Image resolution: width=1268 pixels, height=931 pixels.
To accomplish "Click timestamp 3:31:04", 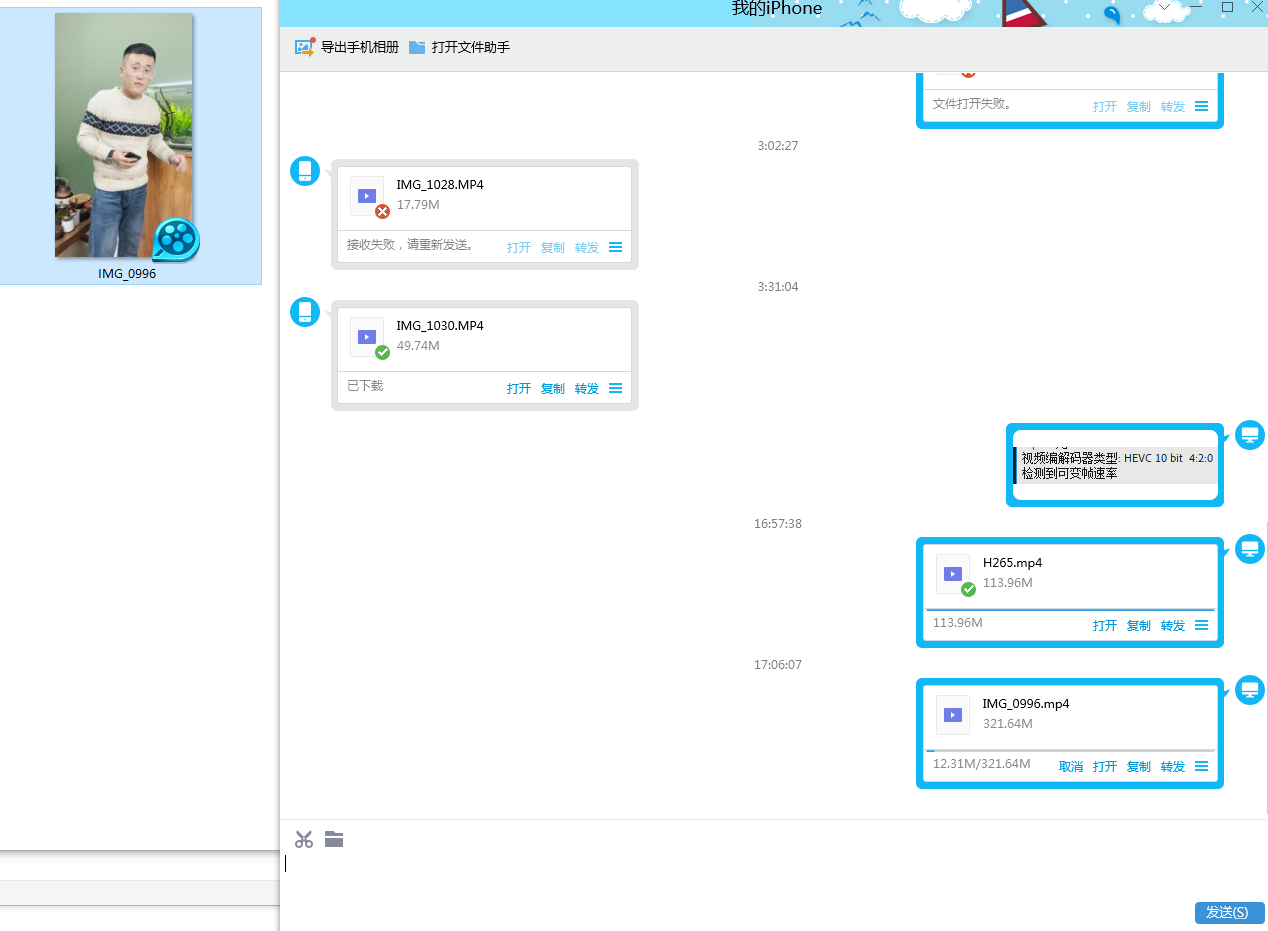I will click(x=778, y=287).
